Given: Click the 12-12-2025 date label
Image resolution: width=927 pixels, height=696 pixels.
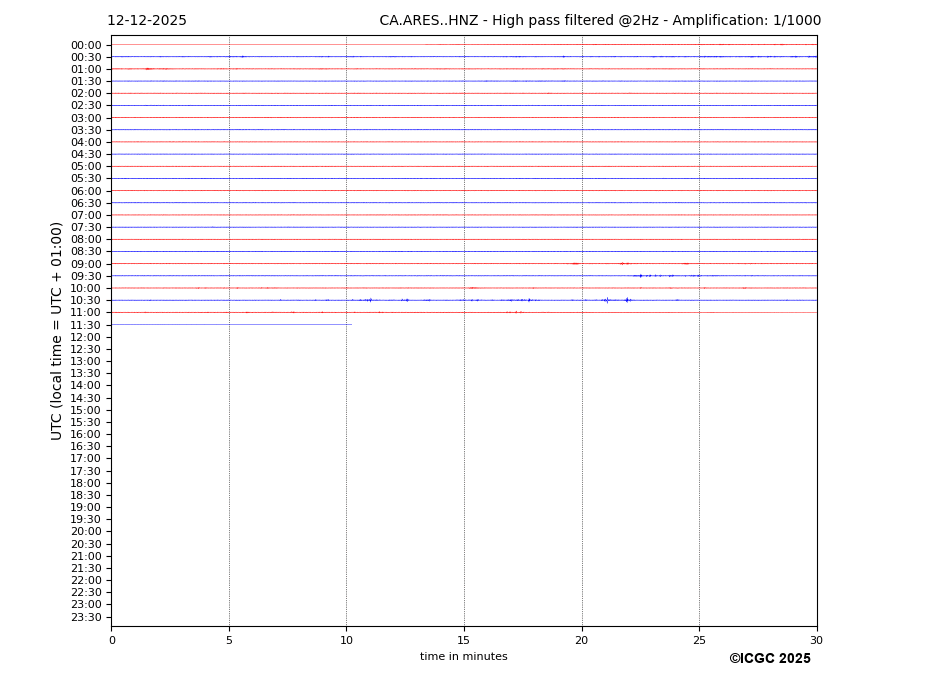Looking at the screenshot, I should point(147,21).
